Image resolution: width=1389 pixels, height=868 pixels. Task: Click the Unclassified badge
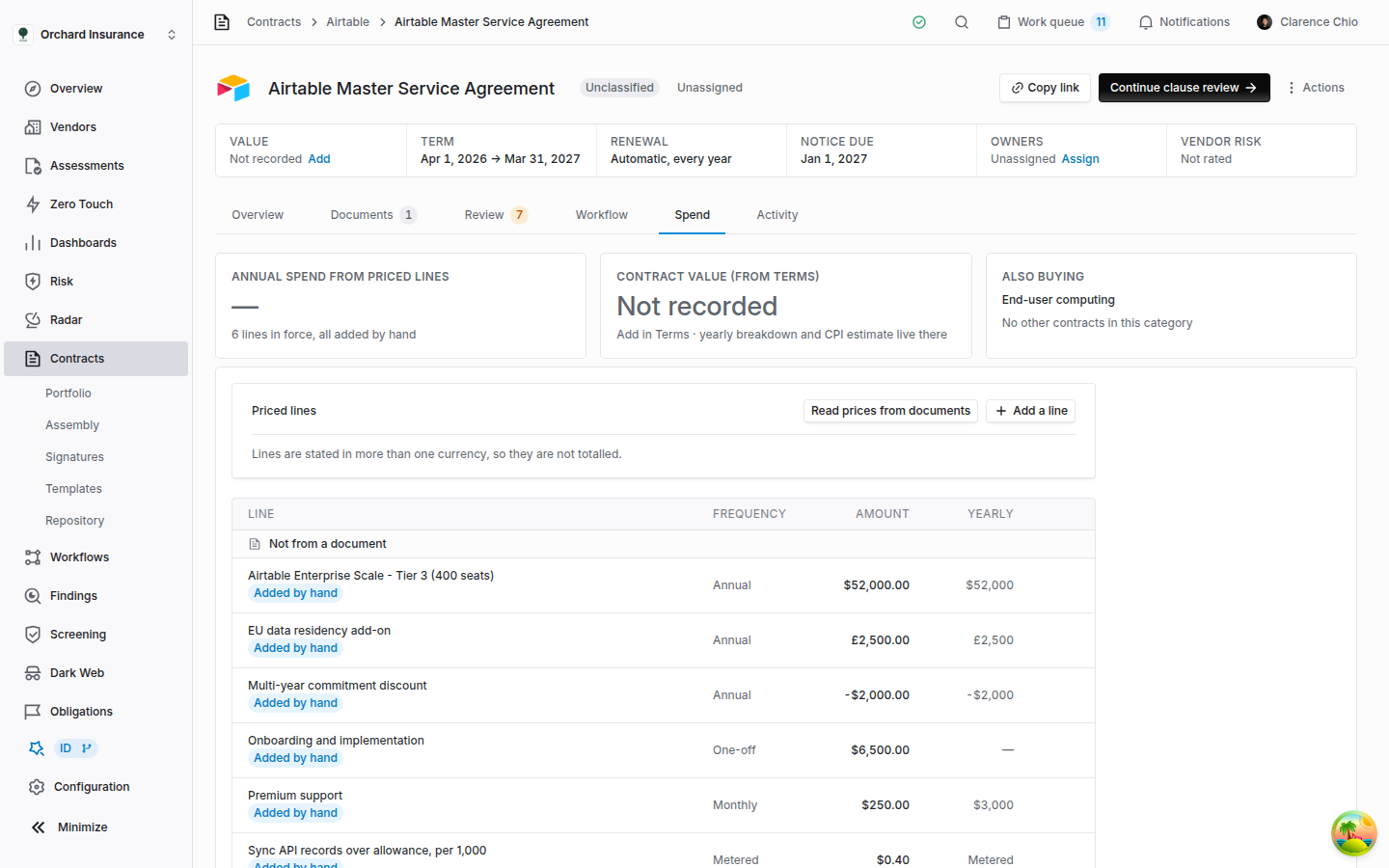619,88
